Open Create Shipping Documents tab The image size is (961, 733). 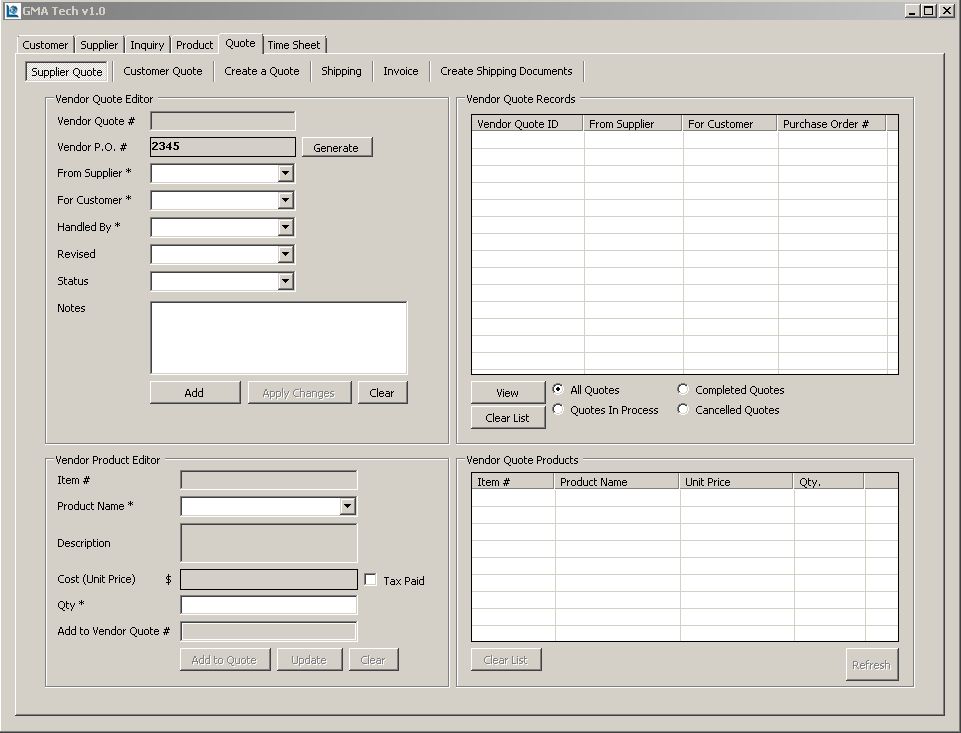click(506, 72)
